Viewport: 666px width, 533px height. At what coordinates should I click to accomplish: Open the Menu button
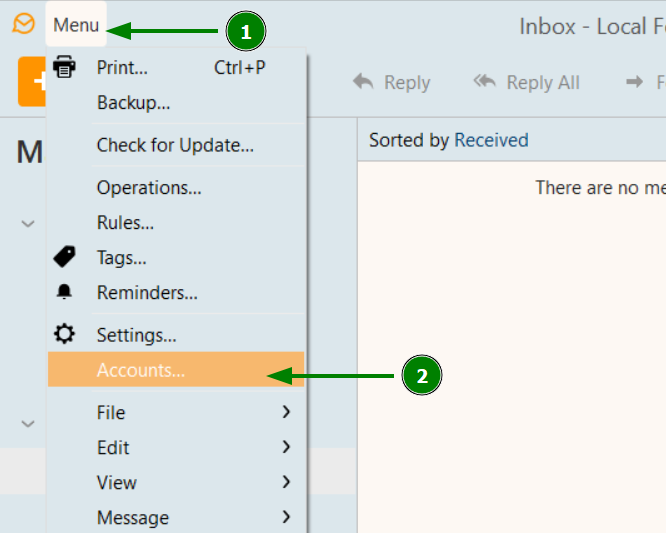pos(76,24)
